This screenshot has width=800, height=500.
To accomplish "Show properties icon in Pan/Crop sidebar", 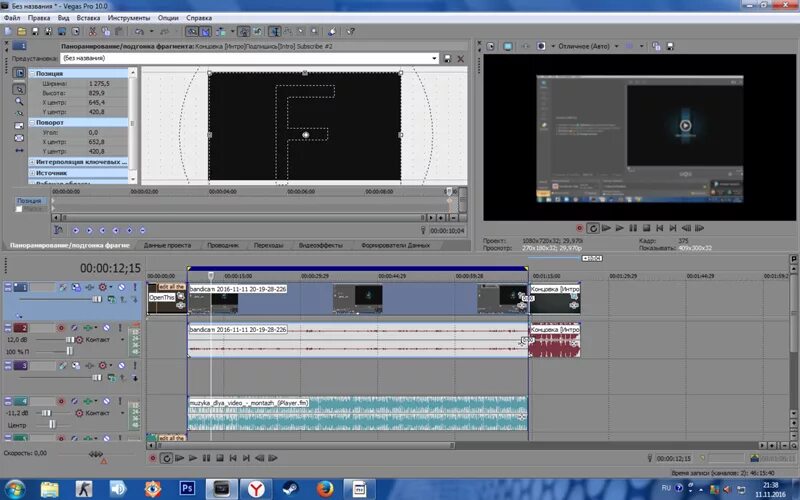I will coord(19,73).
